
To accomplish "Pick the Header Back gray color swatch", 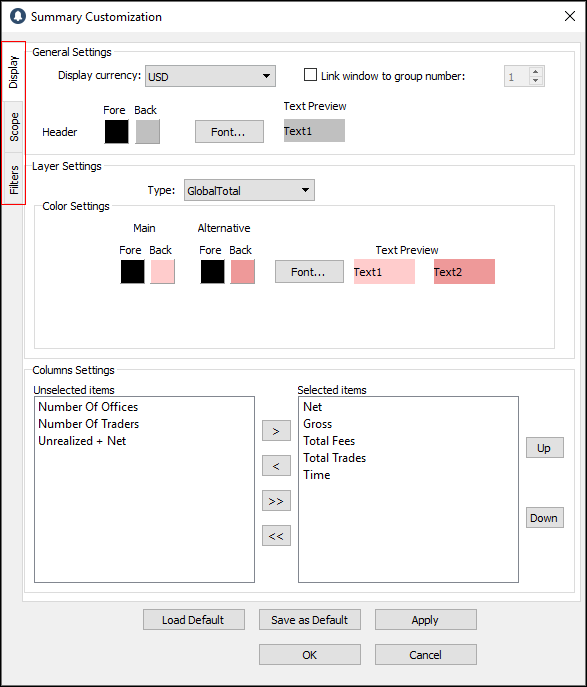I will [148, 131].
